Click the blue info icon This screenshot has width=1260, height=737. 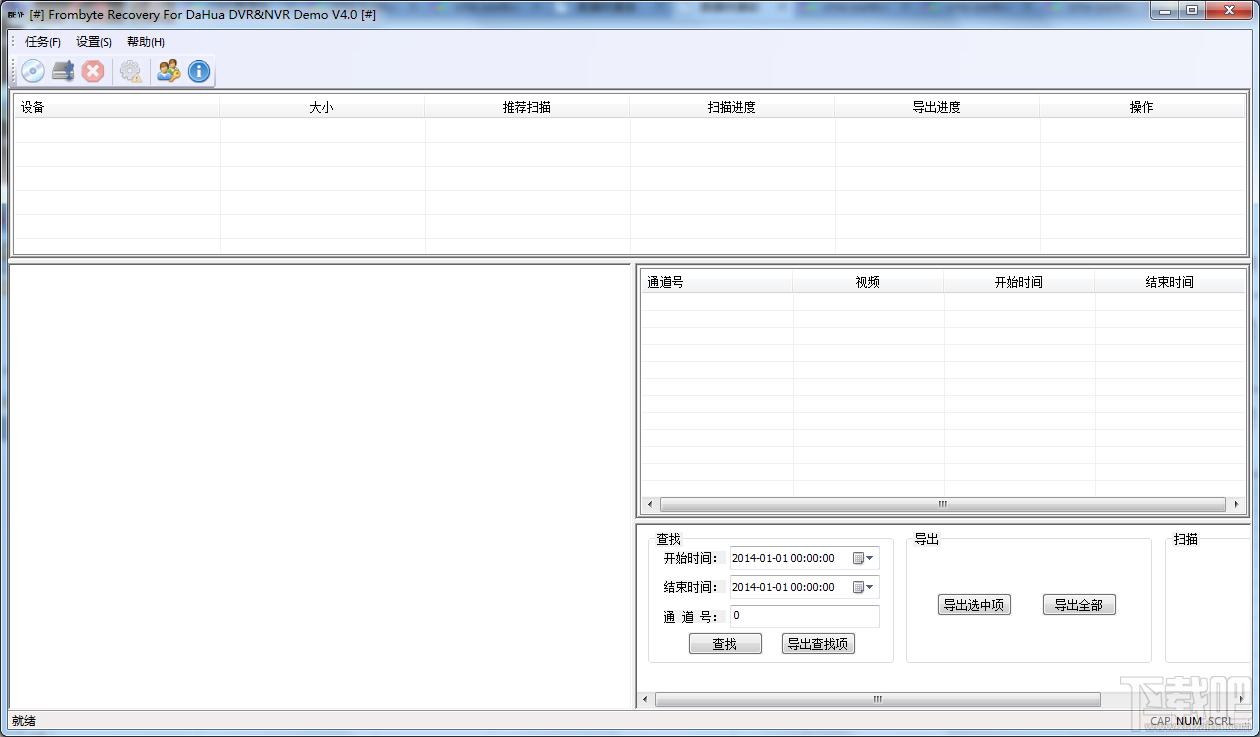[199, 71]
